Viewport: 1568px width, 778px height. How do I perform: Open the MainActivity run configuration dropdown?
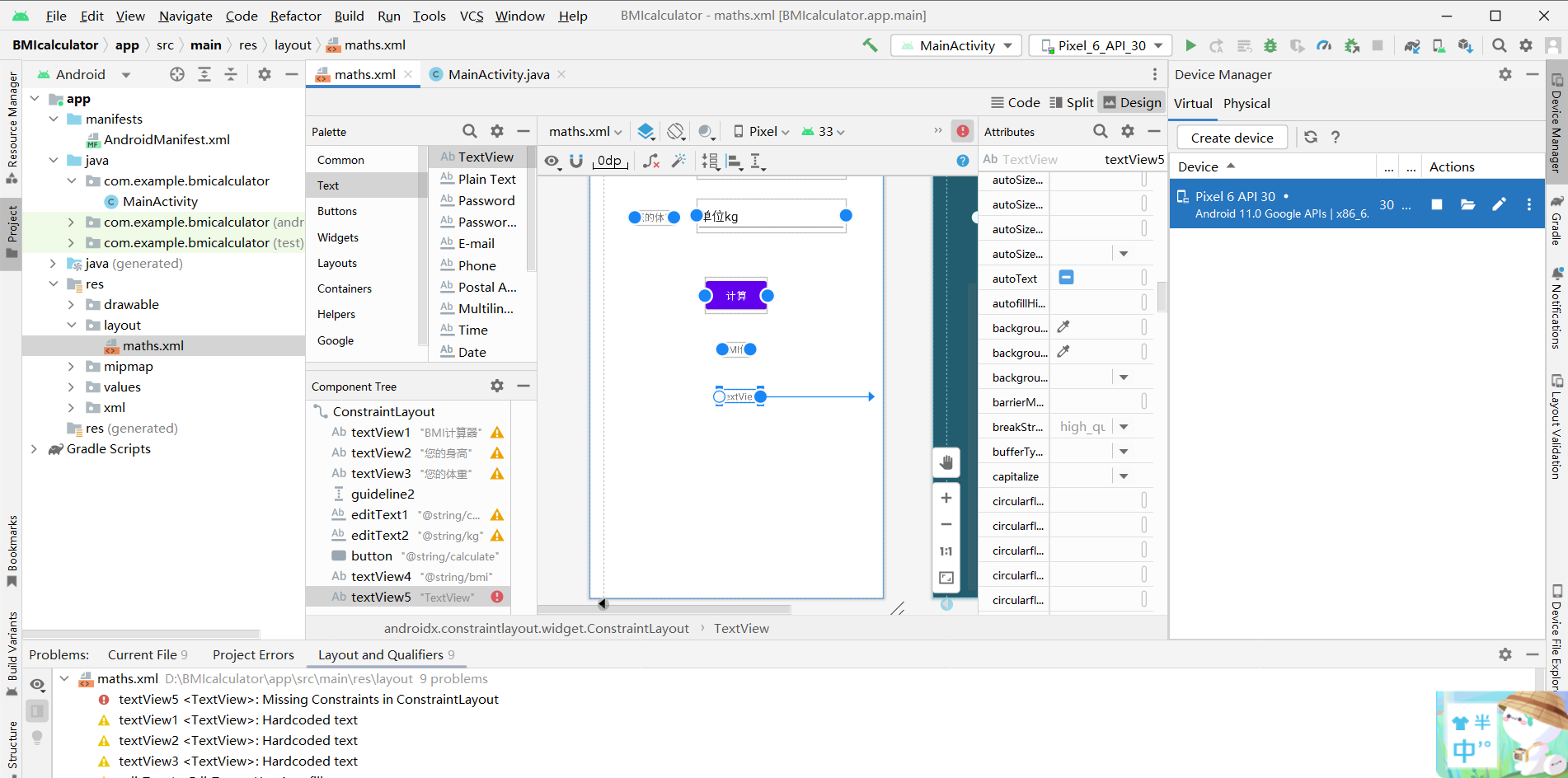[x=956, y=45]
